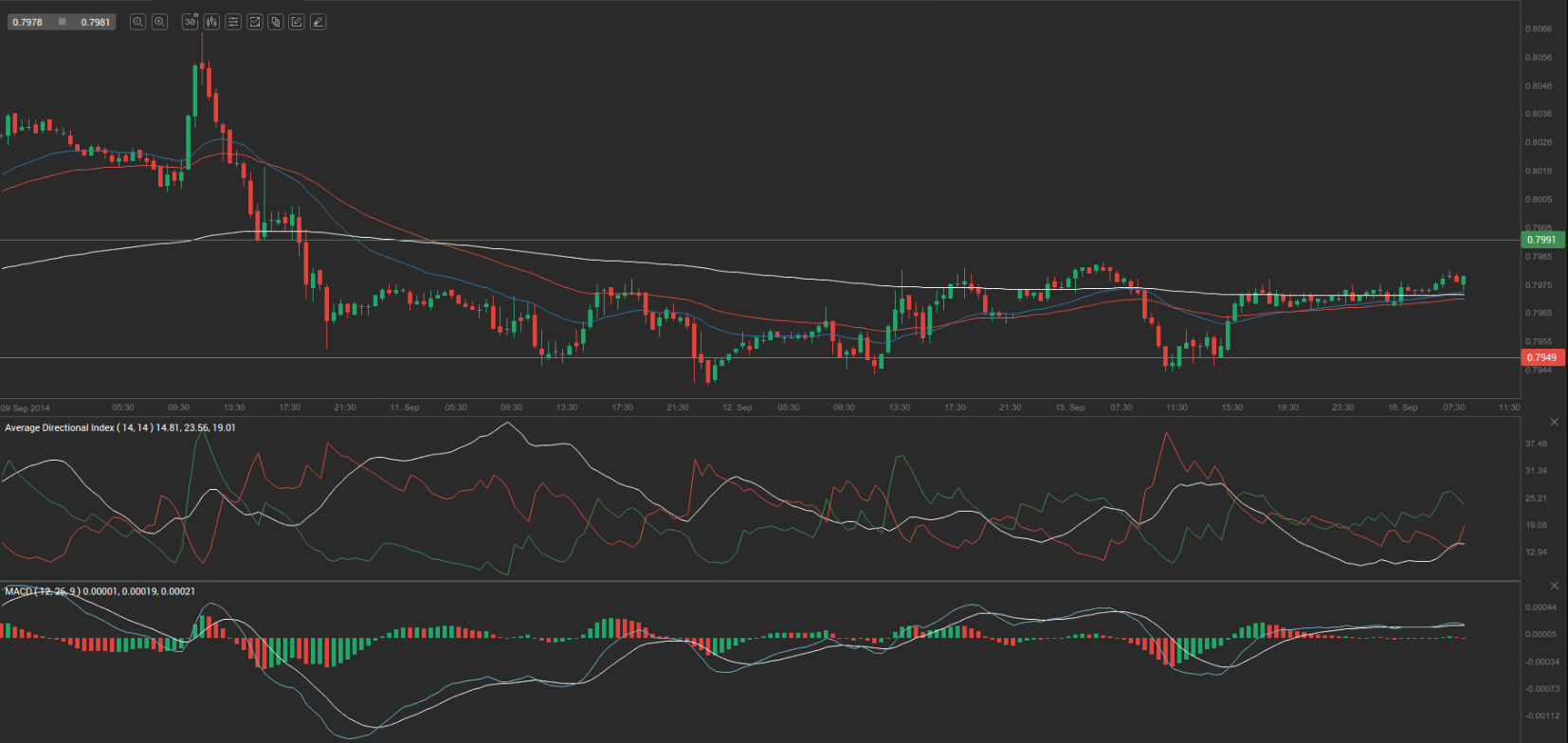Select the edit drawing pencil icon
1568x743 pixels.
[297, 22]
